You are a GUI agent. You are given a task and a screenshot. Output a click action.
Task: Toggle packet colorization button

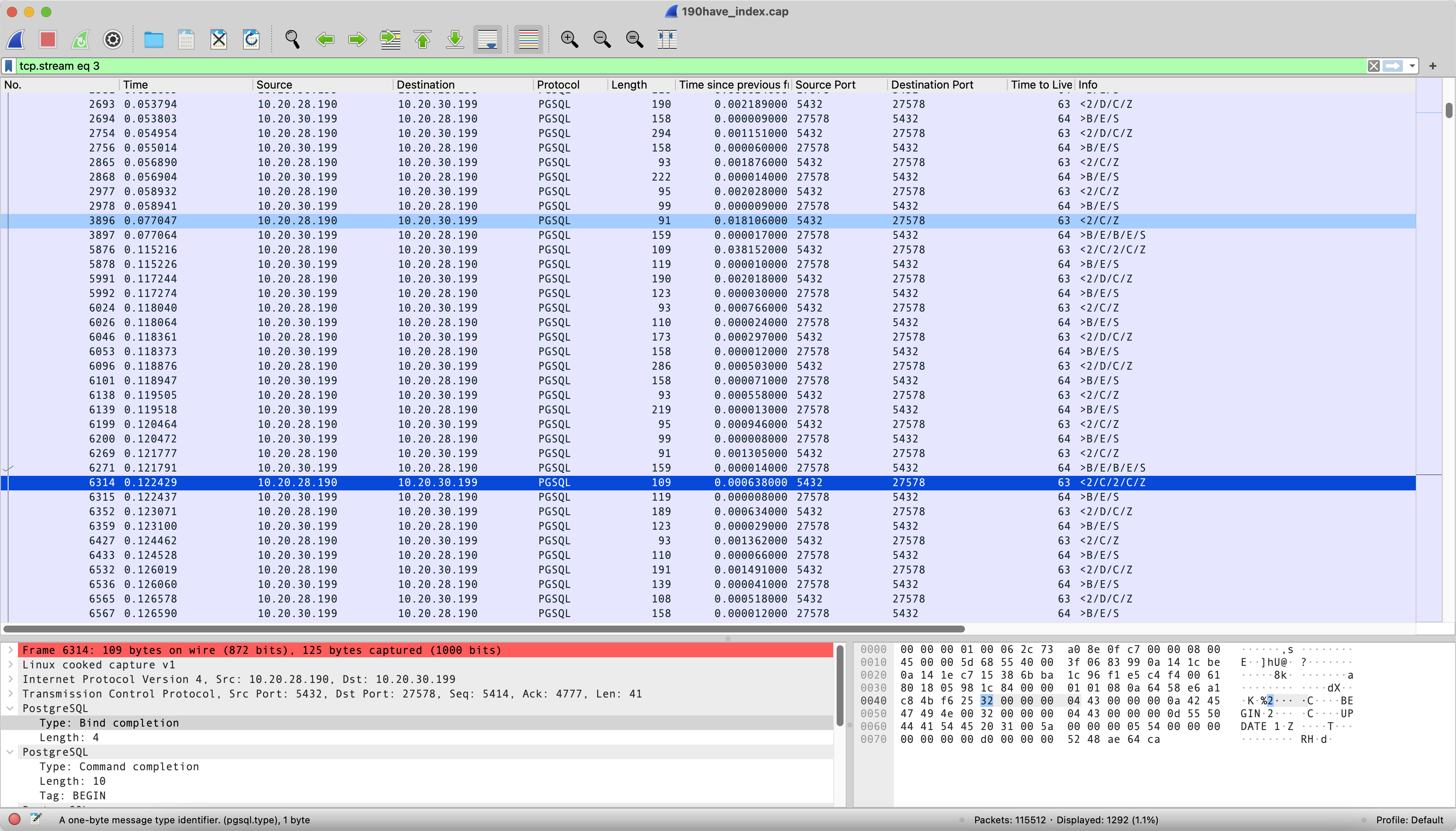[528, 39]
